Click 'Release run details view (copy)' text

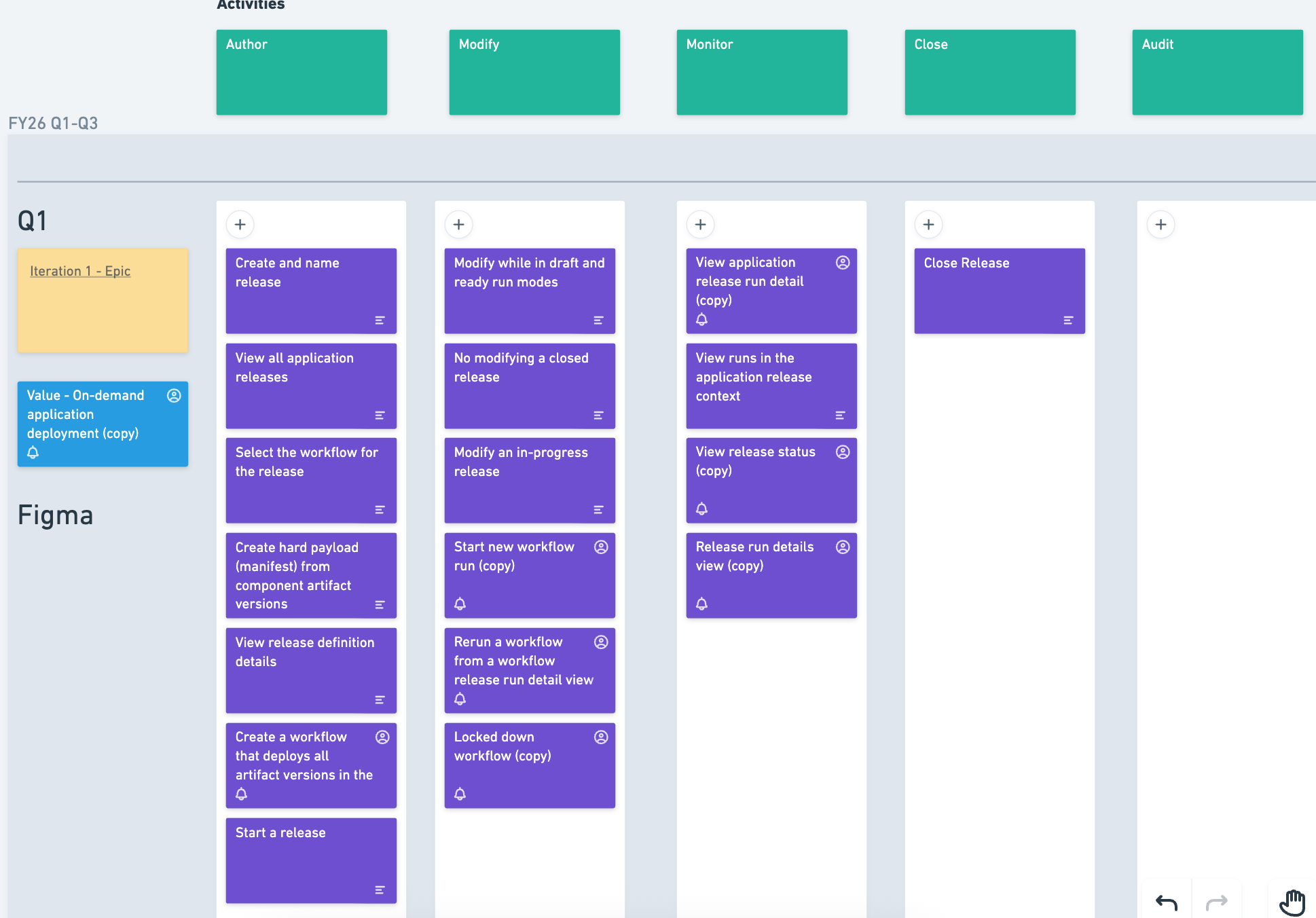(x=754, y=556)
